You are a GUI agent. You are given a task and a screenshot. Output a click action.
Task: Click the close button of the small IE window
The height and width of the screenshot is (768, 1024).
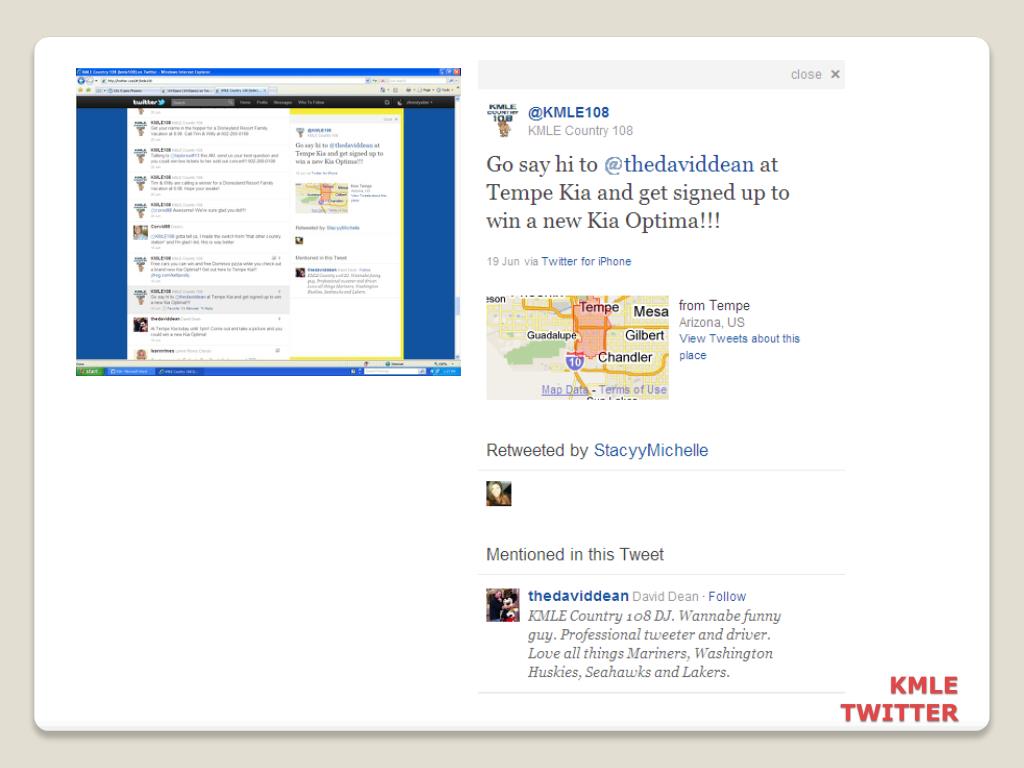[456, 72]
